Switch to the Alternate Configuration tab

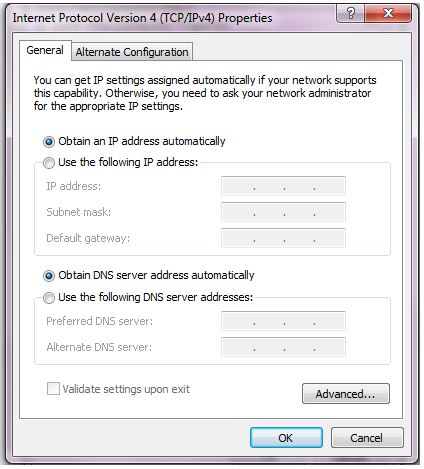coord(132,52)
